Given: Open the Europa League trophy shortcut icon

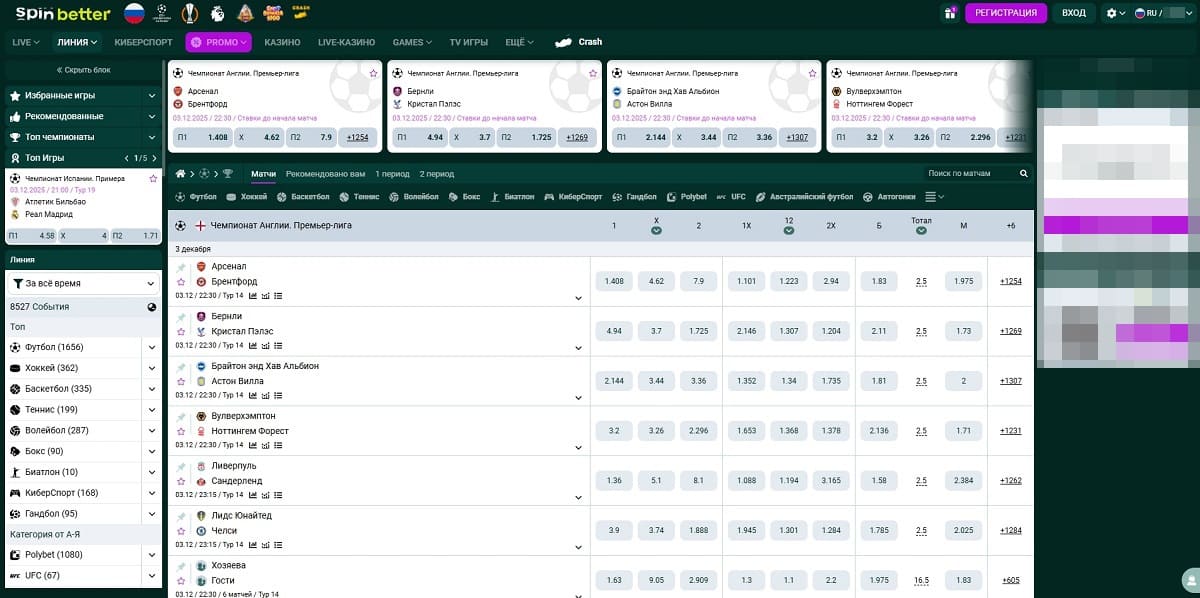Looking at the screenshot, I should pos(190,13).
